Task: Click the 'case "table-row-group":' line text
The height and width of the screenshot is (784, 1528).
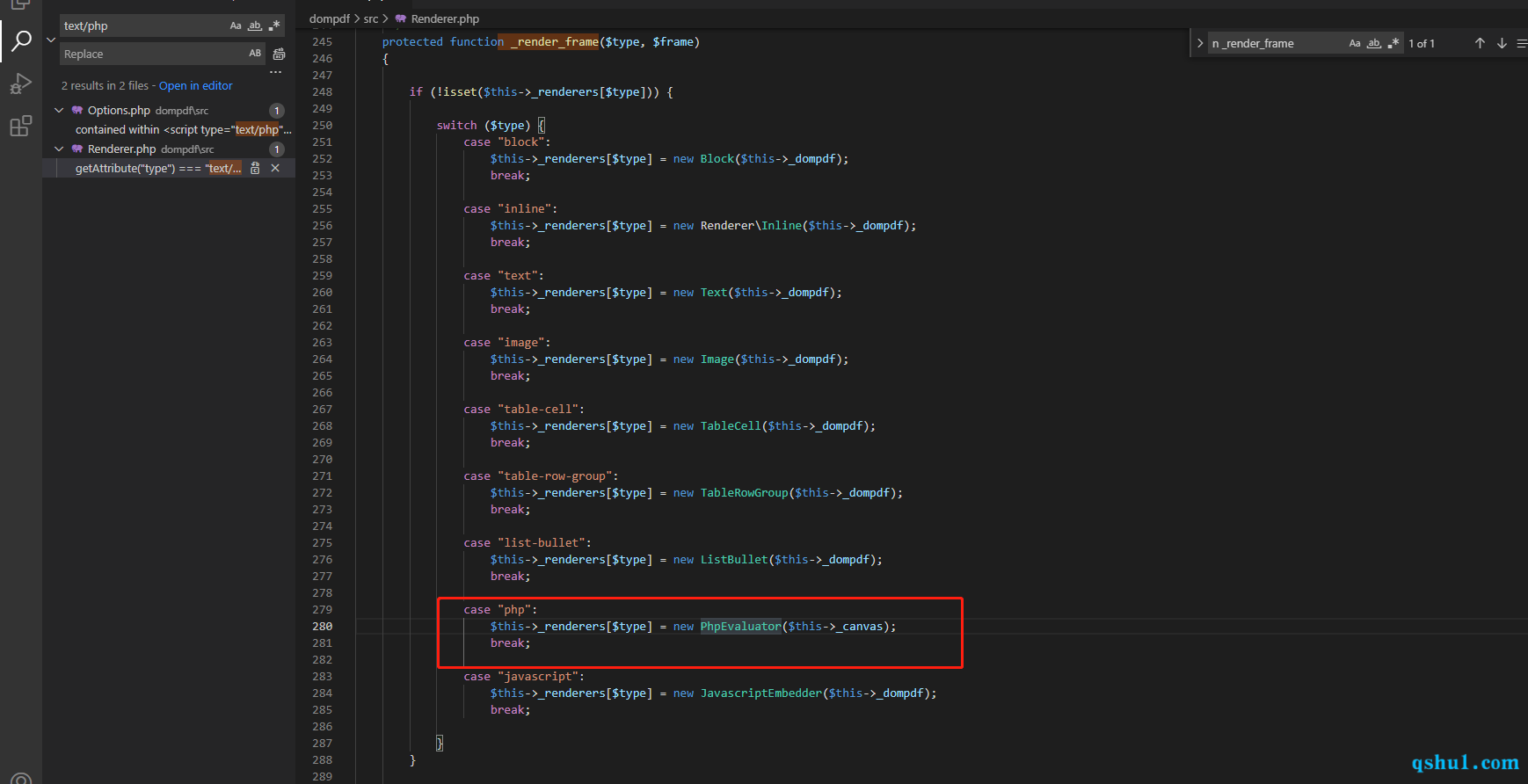Action: (x=541, y=476)
